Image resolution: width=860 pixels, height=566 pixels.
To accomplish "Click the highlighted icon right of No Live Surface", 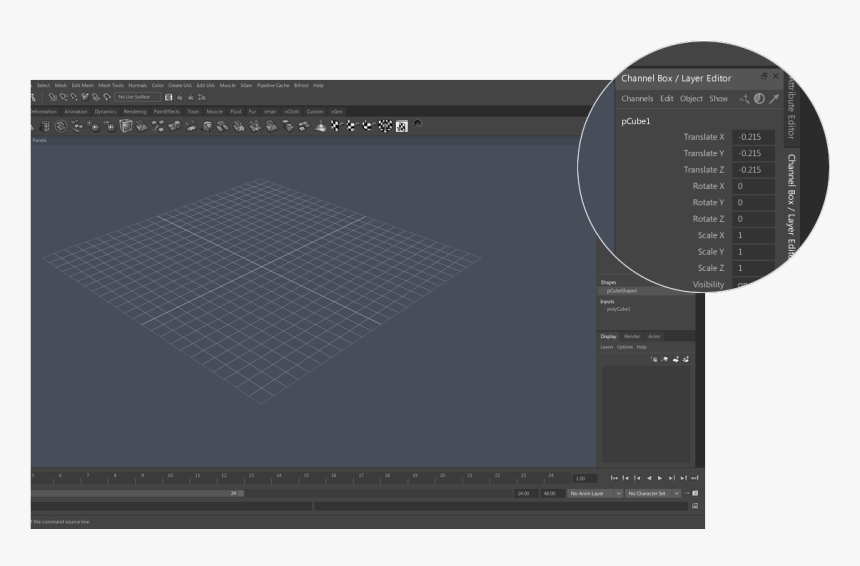I will [x=168, y=97].
